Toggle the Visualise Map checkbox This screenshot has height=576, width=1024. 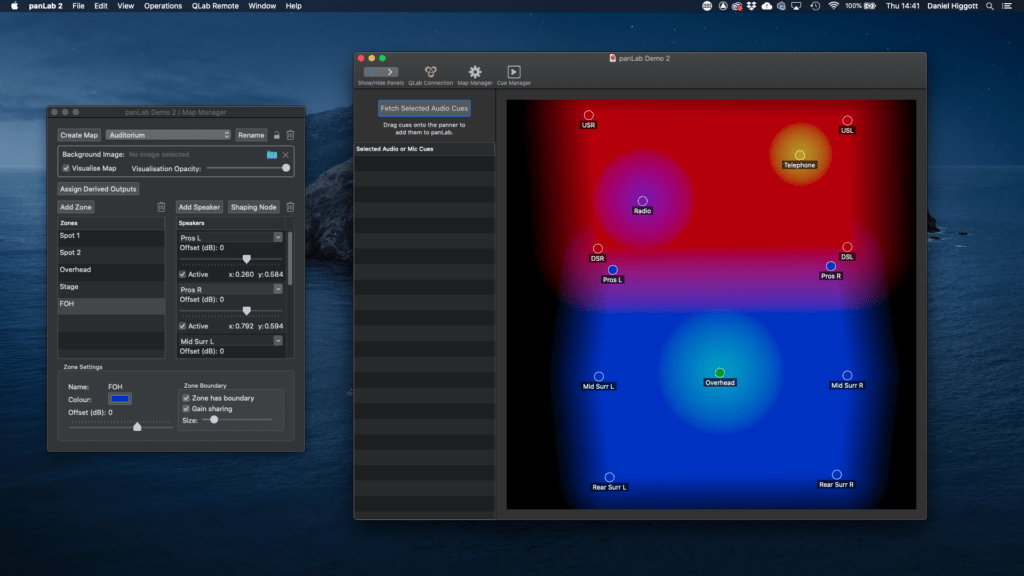[x=64, y=168]
